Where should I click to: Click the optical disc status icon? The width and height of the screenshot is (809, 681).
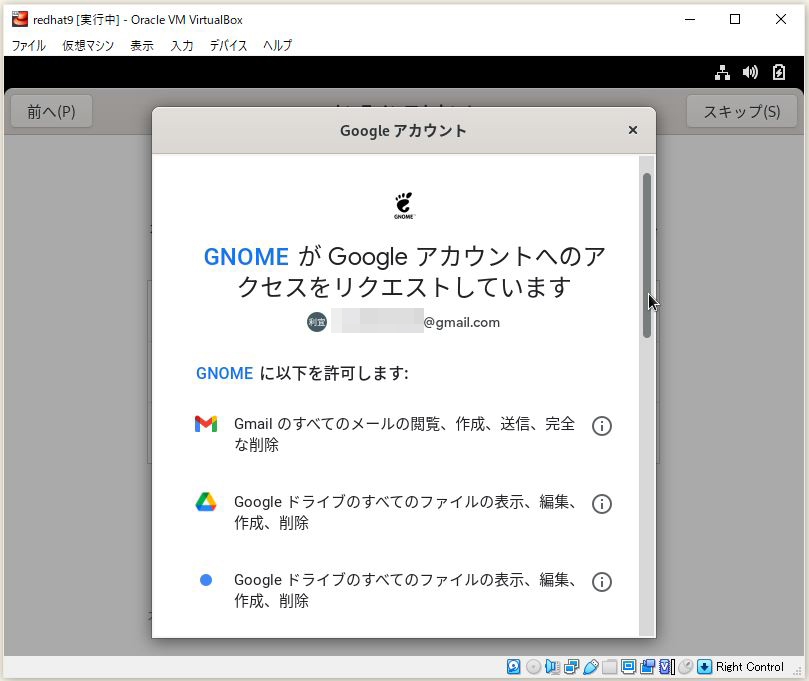point(533,667)
